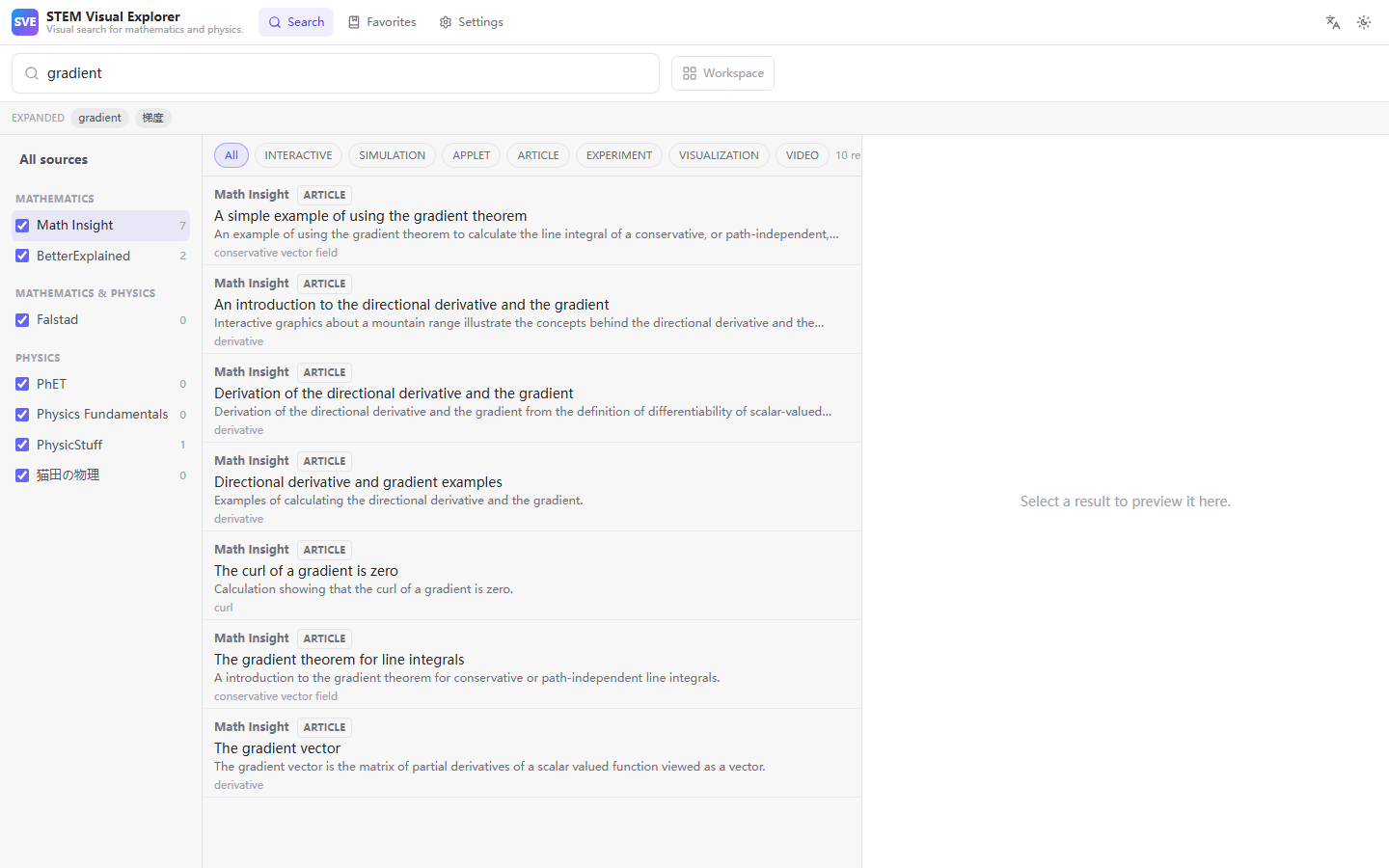The image size is (1389, 868).
Task: Open 'The curl of a gradient is zero'
Action: (x=531, y=576)
